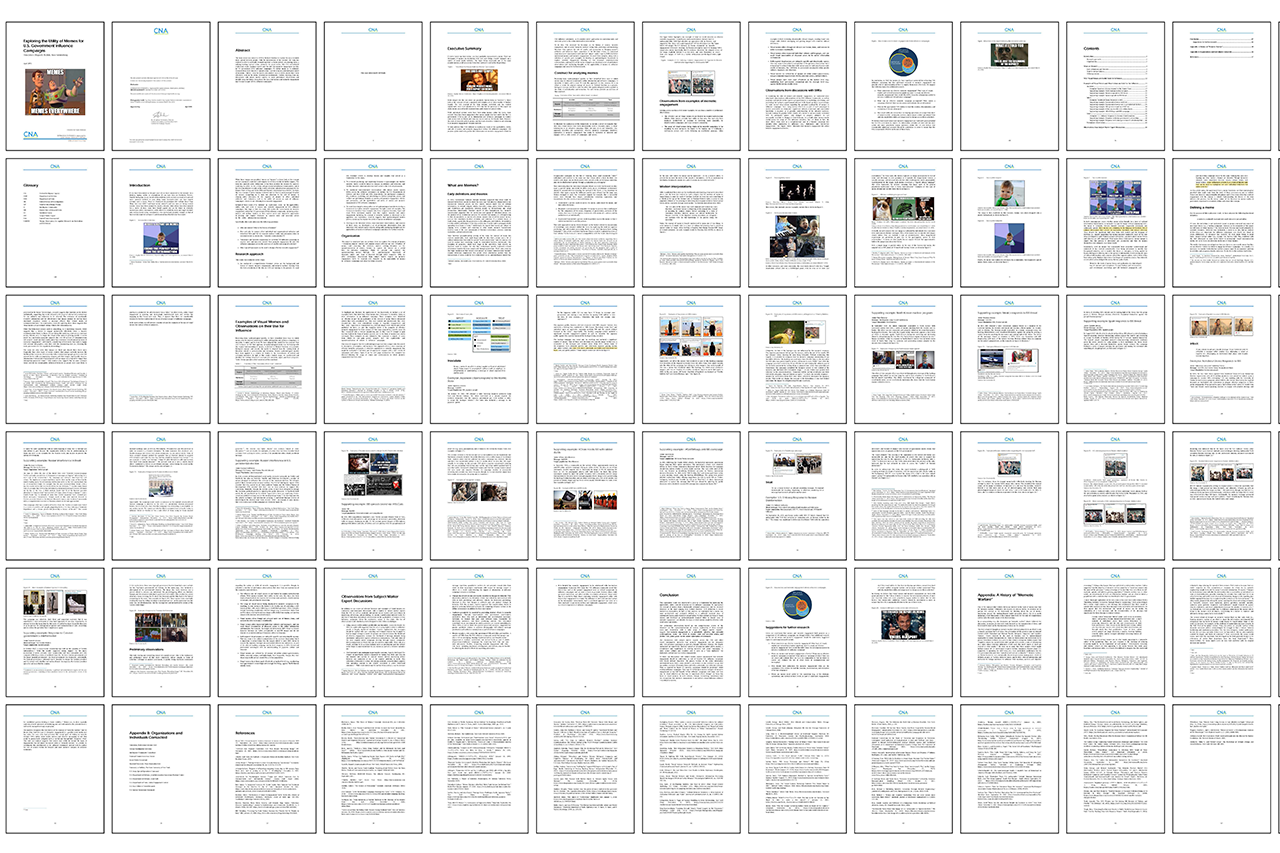
Task: Click the Observations from Subject Matter Expert Discussions heading
Action: coord(371,599)
